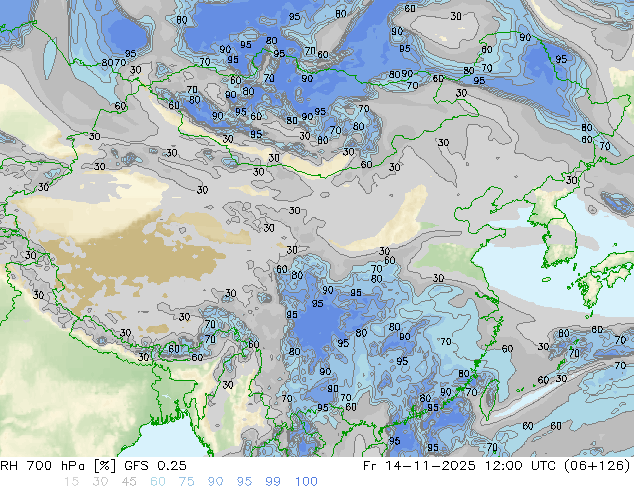Viewport: 634px width, 490px height.
Task: Select legend value 95 in the color scale
Action: 244,482
